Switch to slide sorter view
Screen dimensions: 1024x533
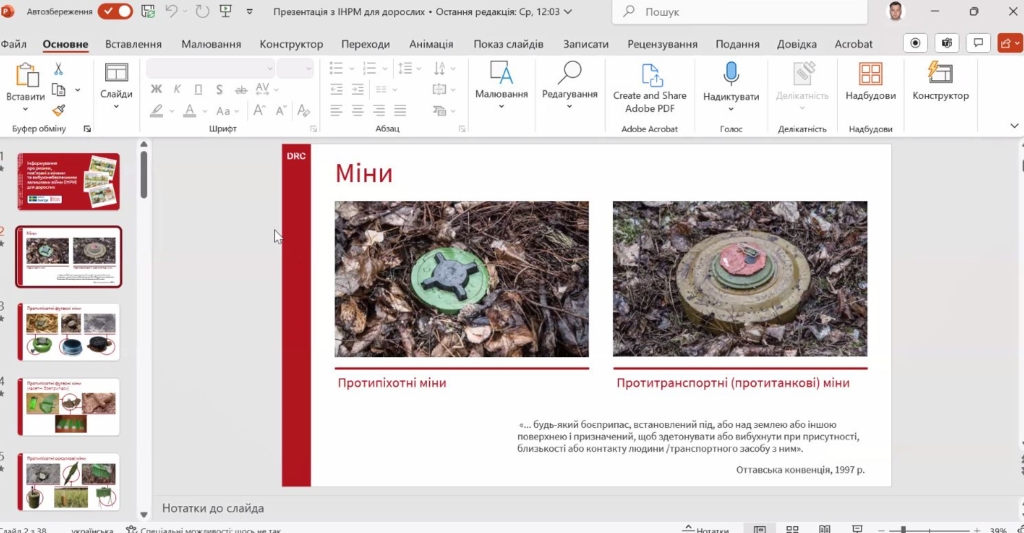tap(792, 529)
